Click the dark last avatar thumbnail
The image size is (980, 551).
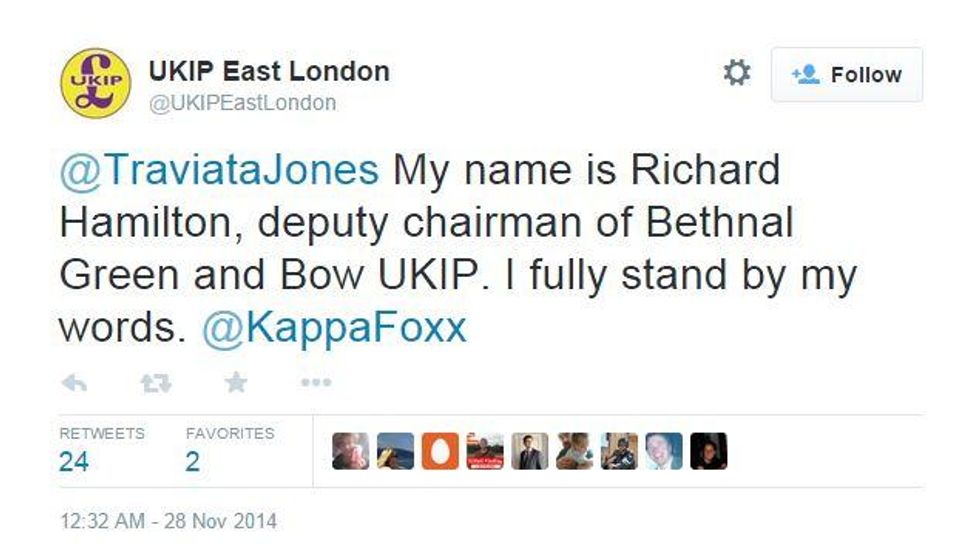click(x=708, y=452)
